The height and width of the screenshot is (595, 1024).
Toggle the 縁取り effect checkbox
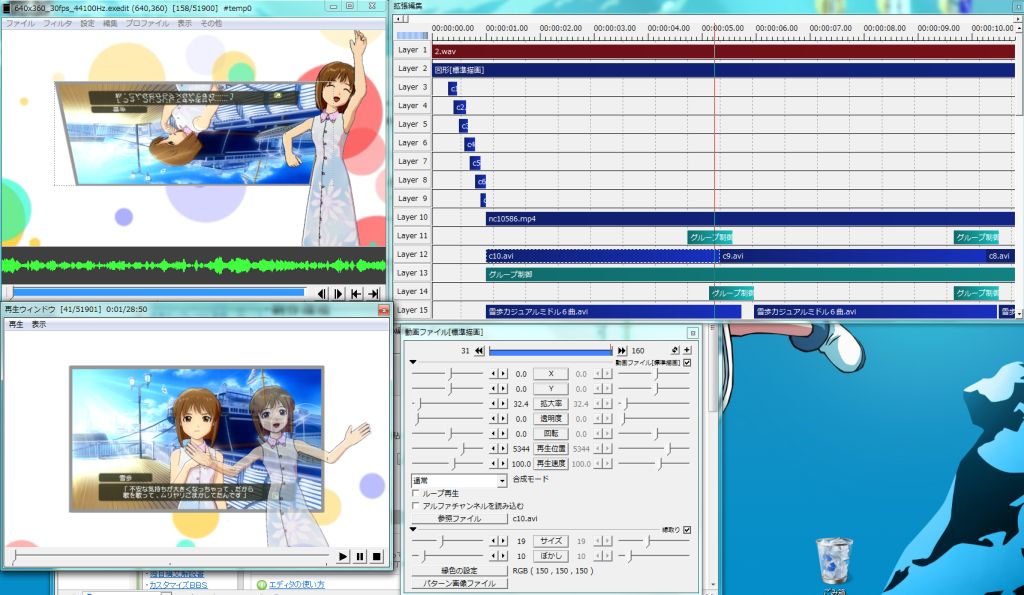687,530
